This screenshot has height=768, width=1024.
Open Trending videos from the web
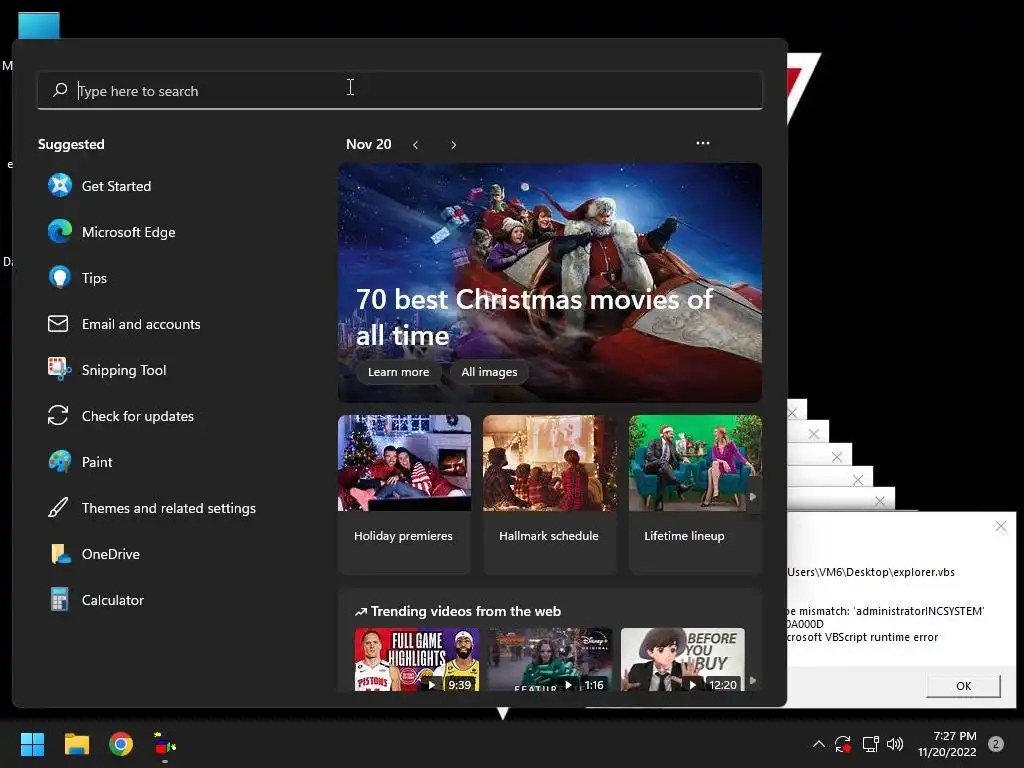click(458, 612)
